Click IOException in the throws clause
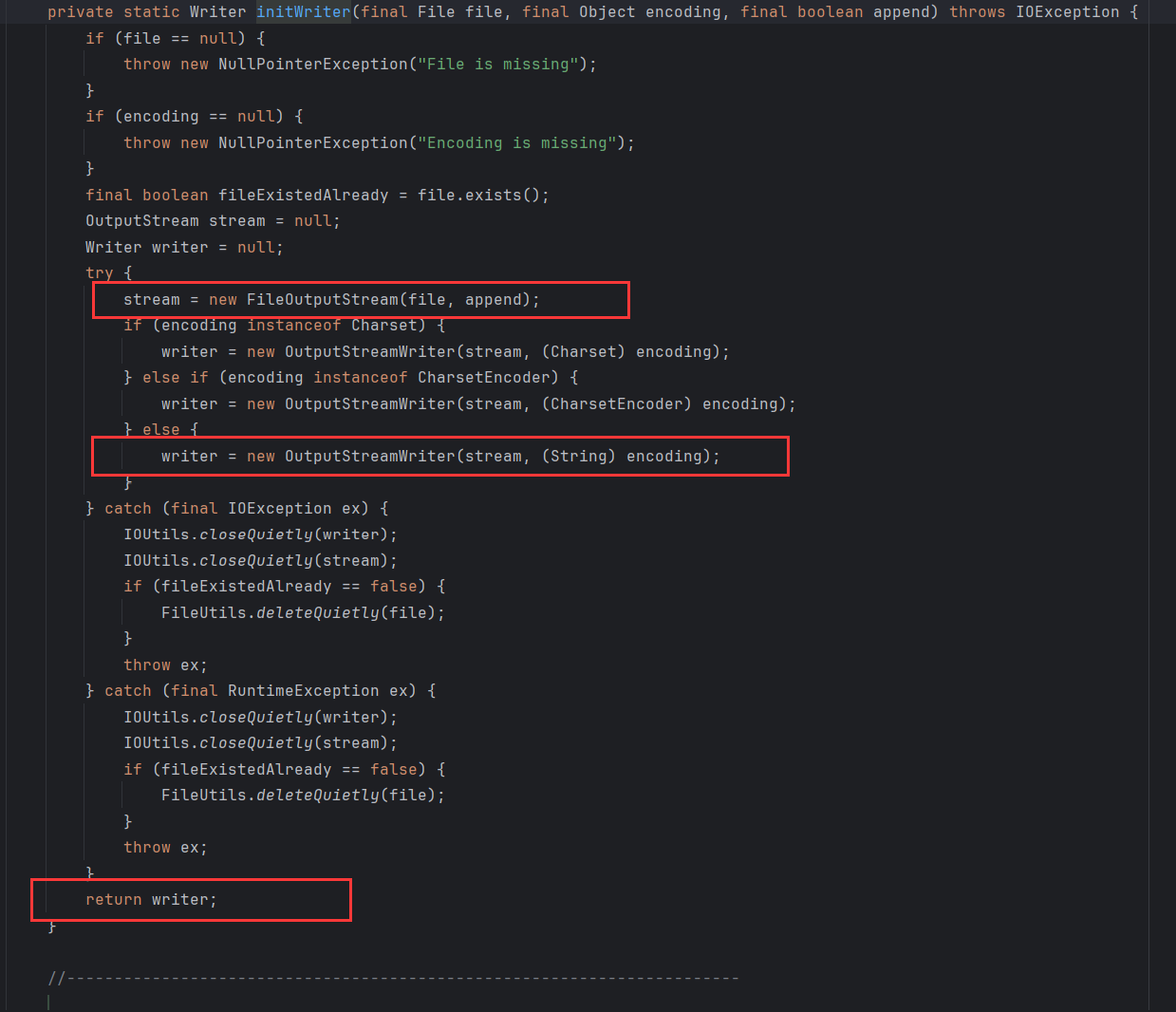Image resolution: width=1176 pixels, height=1012 pixels. pyautogui.click(x=1067, y=12)
